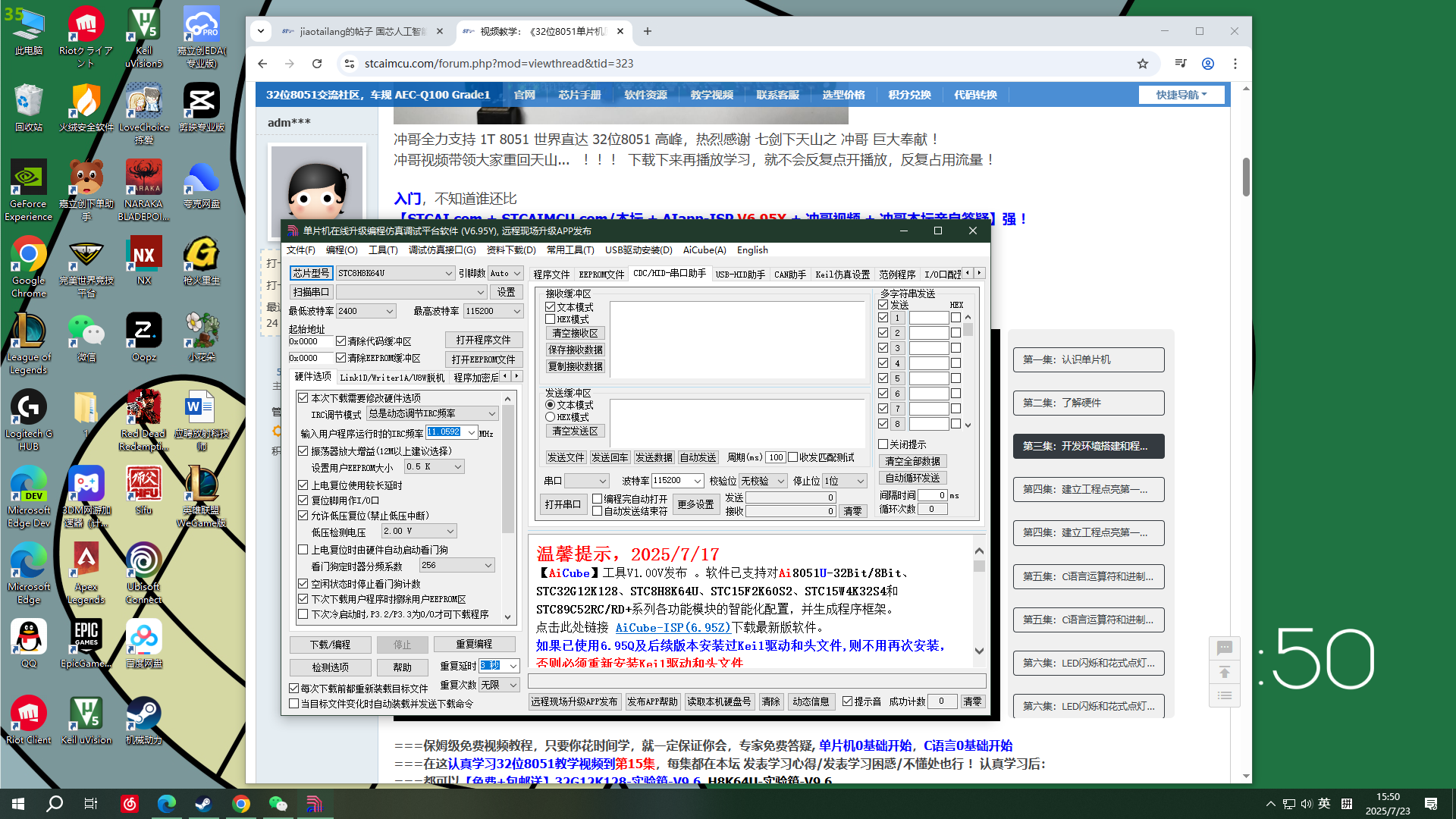
Task: Open 重复延时 3秒 dropdown
Action: pyautogui.click(x=499, y=665)
